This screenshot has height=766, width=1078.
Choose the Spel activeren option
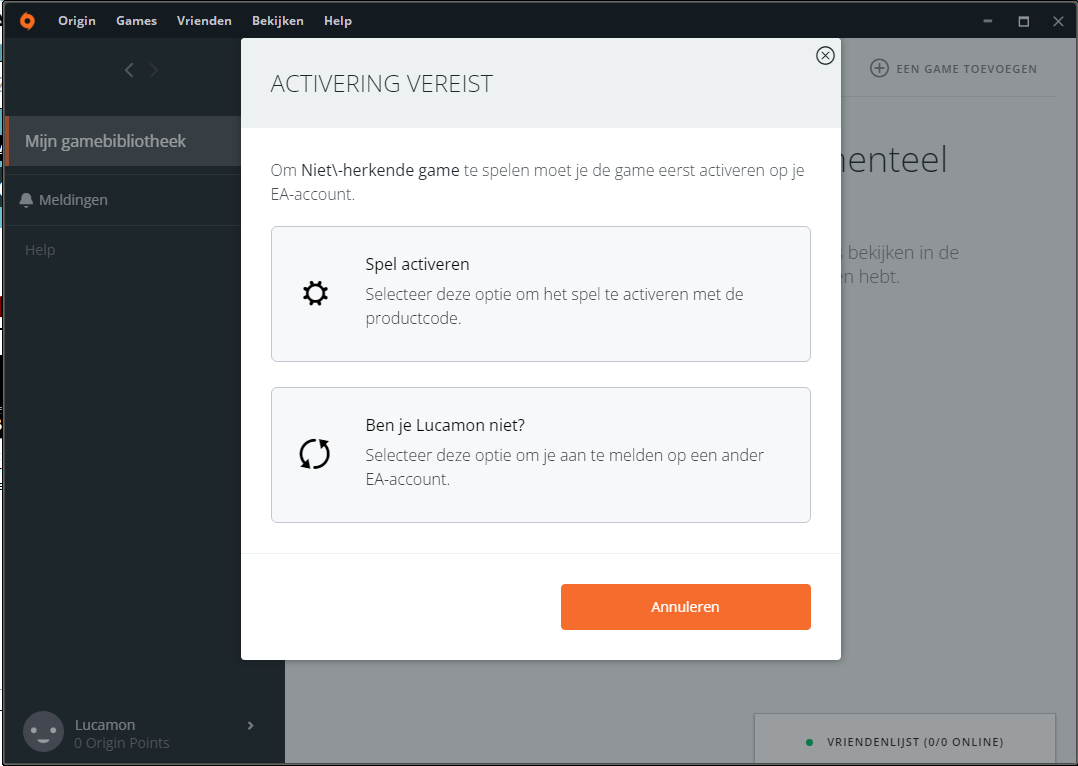[540, 294]
